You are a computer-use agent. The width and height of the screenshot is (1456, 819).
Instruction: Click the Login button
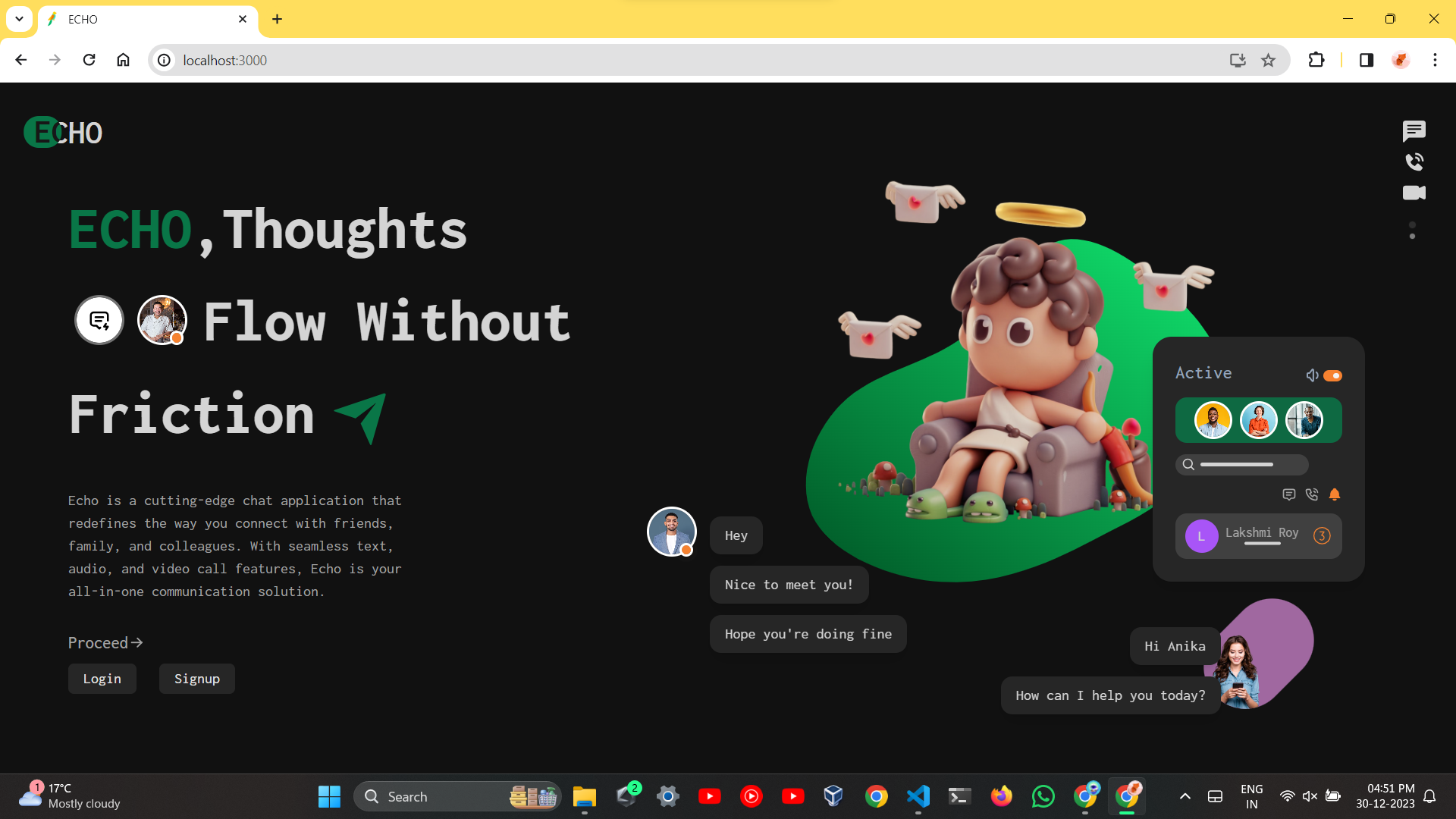point(102,679)
